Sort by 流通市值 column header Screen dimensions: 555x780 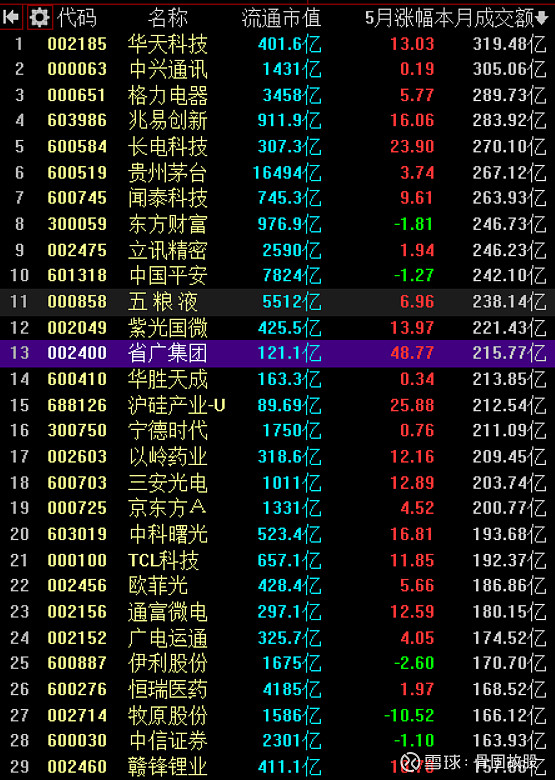281,18
